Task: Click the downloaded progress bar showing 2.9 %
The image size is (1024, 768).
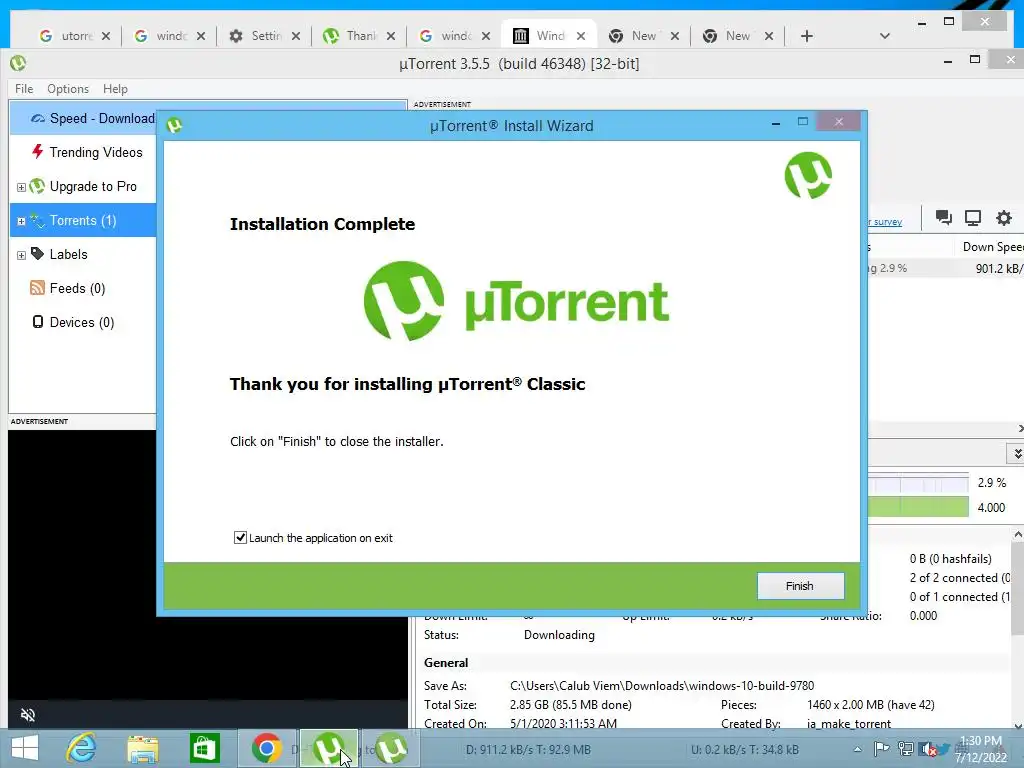Action: coord(918,483)
